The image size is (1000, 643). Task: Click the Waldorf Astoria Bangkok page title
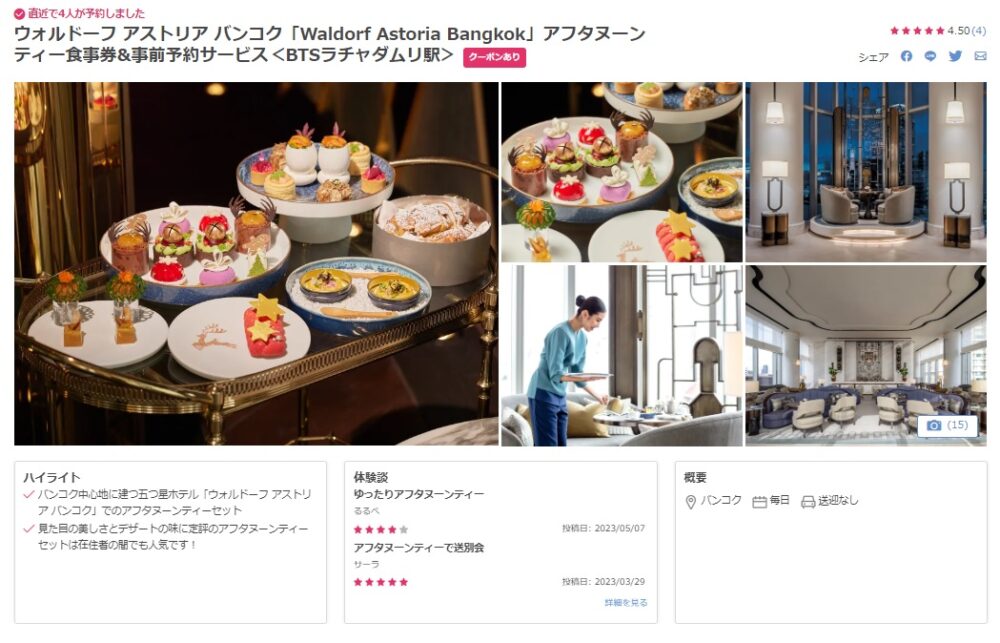coord(330,44)
